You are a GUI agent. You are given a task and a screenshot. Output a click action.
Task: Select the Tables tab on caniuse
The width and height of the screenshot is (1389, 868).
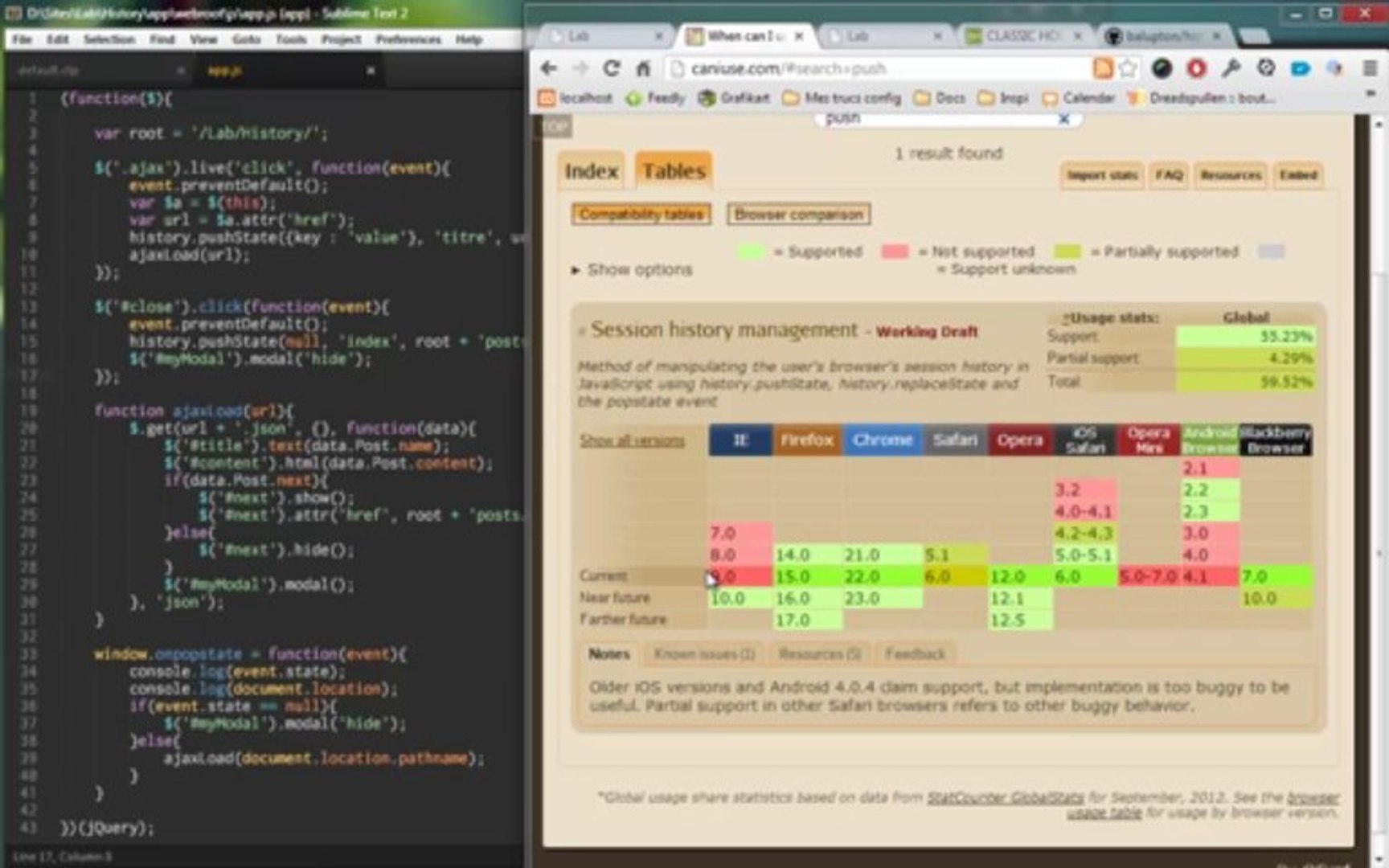tap(674, 170)
